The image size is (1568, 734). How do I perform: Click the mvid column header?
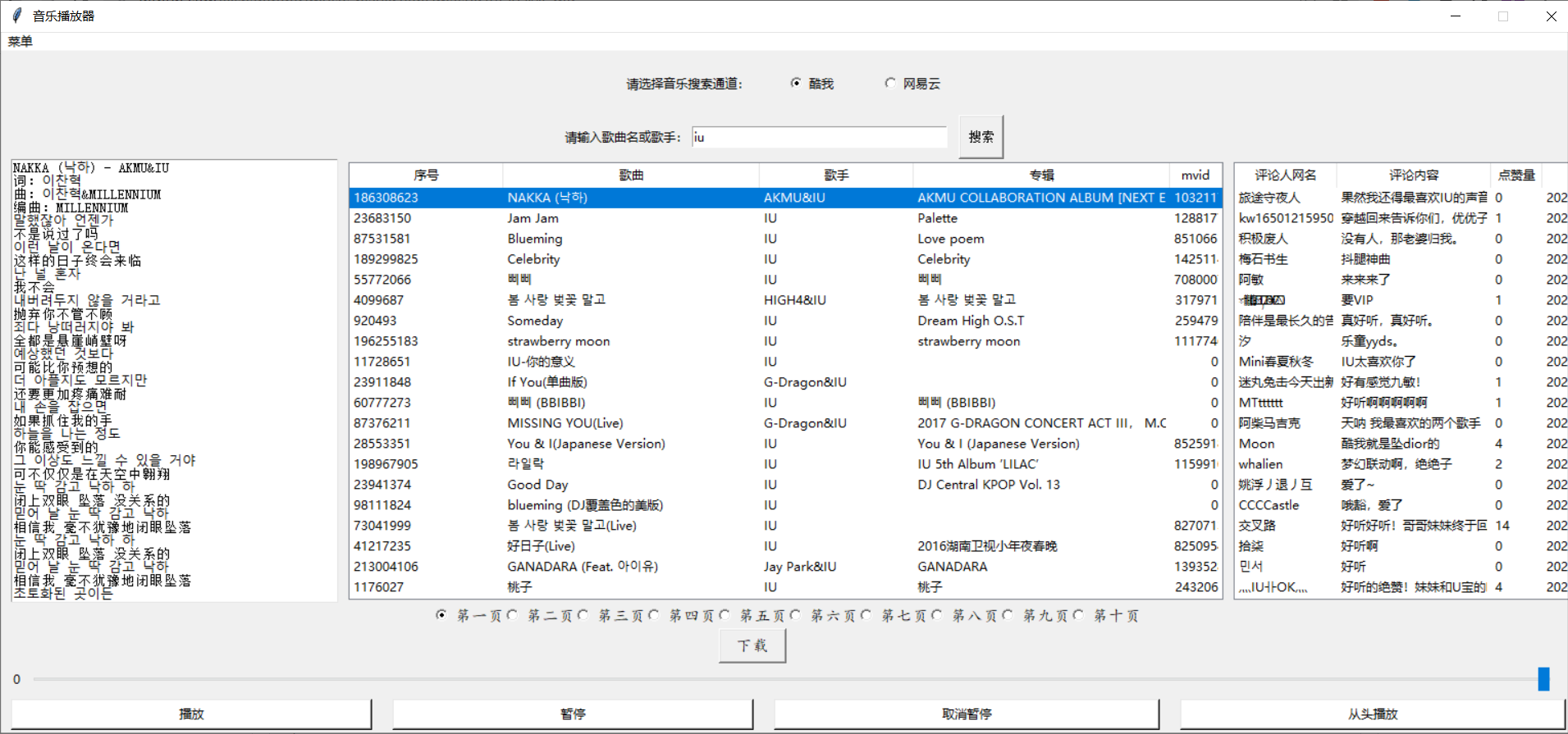pos(1195,175)
